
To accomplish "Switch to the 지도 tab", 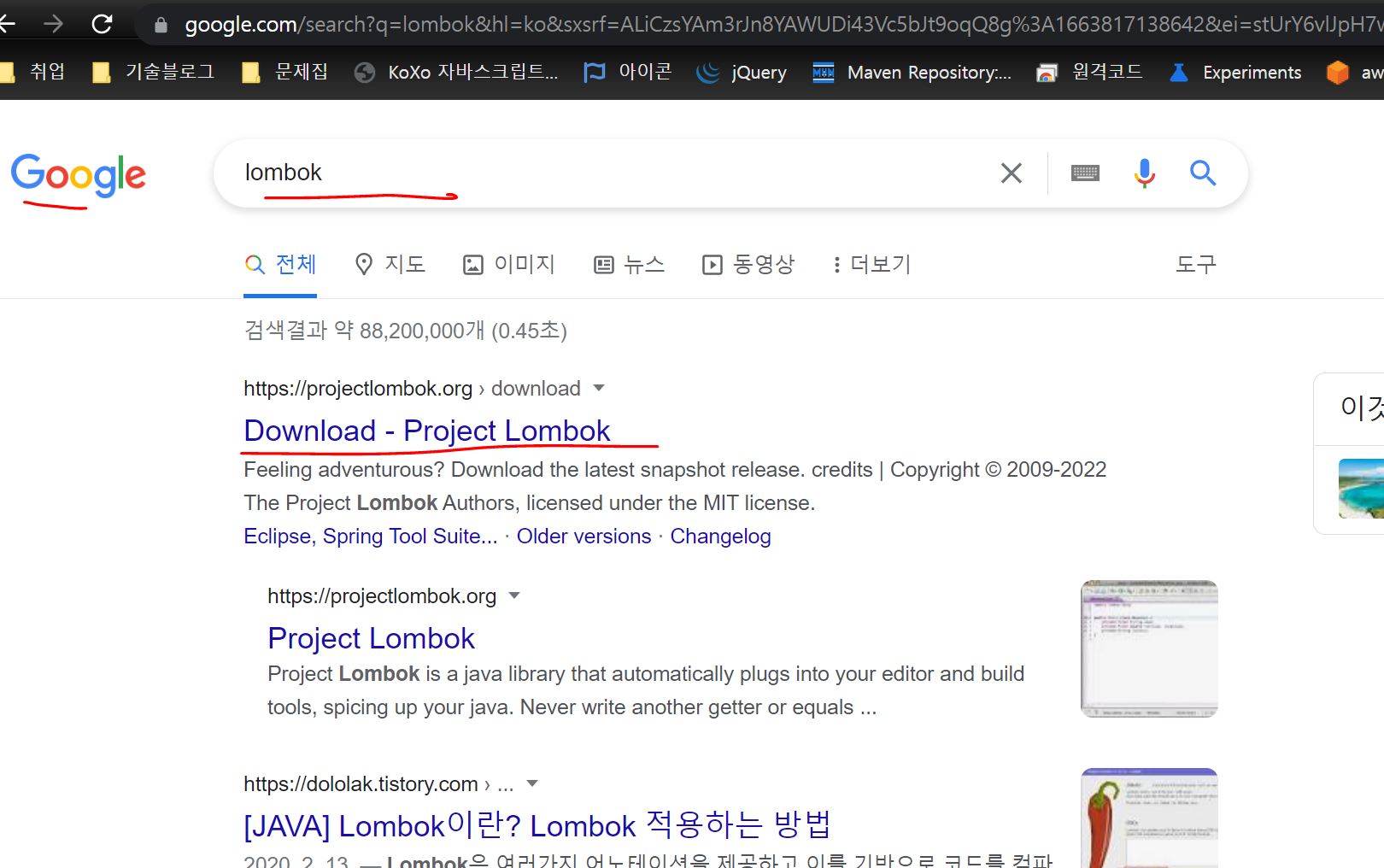I will pyautogui.click(x=390, y=265).
